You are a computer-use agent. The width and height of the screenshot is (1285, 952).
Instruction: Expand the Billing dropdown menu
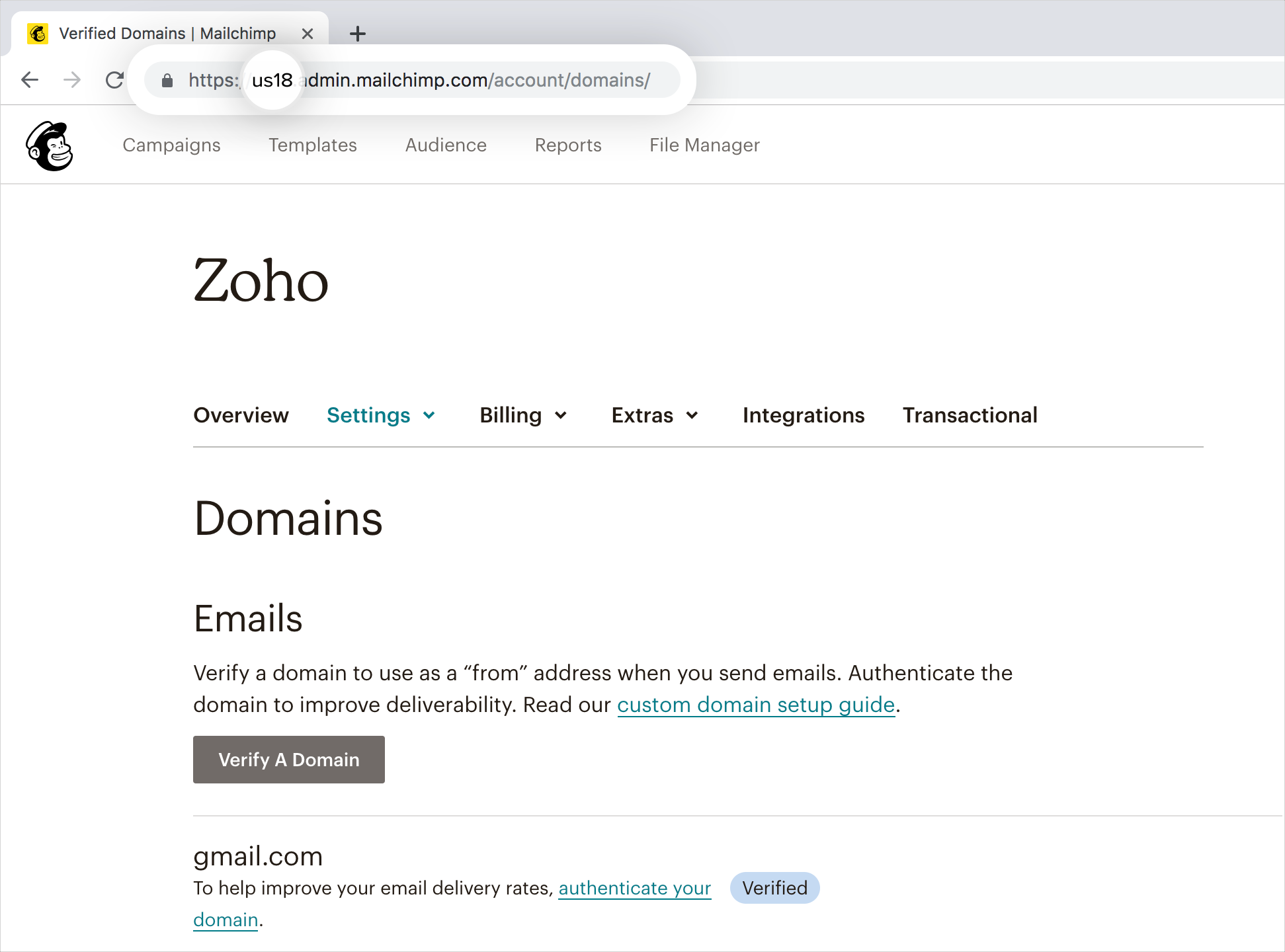click(522, 415)
